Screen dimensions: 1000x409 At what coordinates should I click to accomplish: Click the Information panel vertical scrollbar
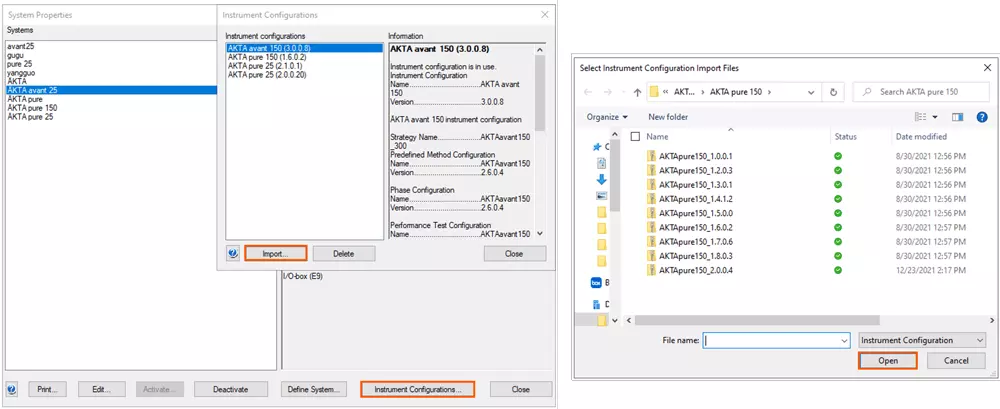click(x=540, y=140)
